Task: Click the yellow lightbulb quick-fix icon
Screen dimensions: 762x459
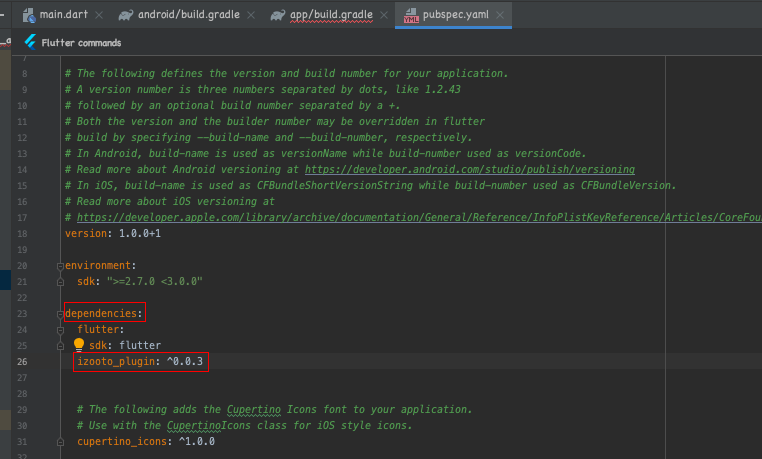Action: pos(79,344)
